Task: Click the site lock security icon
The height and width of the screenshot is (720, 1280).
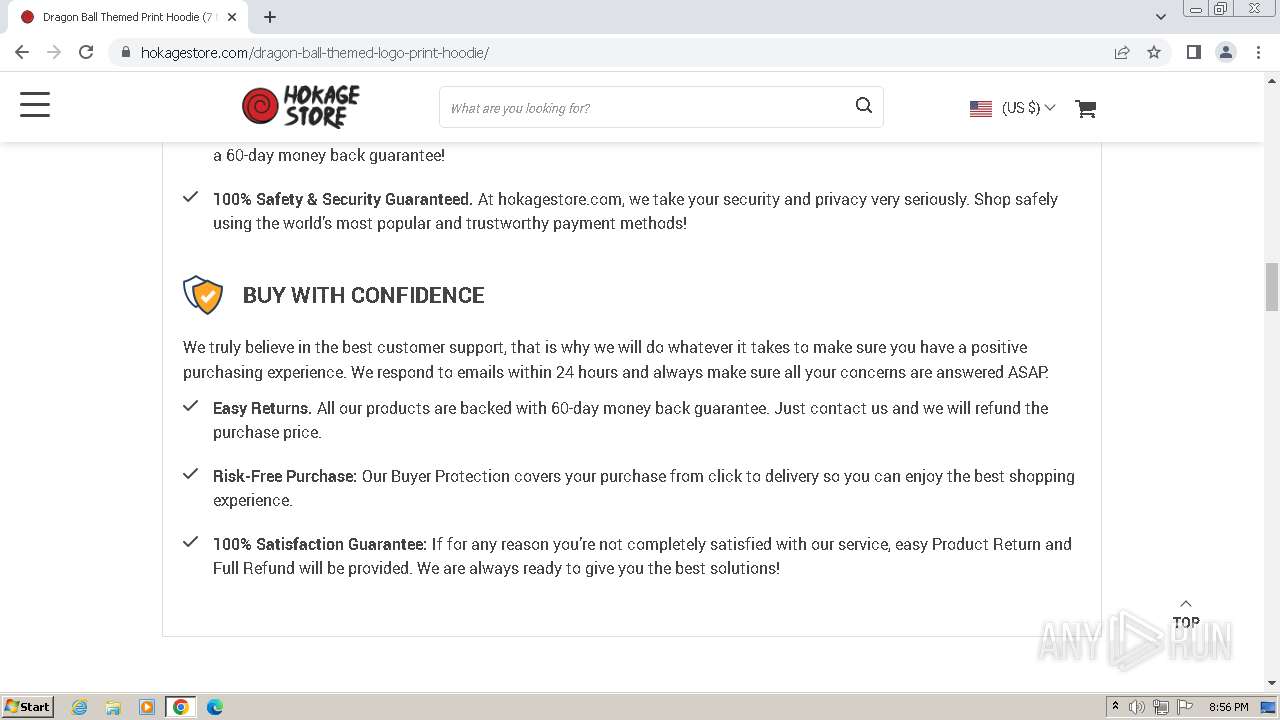Action: (x=126, y=52)
